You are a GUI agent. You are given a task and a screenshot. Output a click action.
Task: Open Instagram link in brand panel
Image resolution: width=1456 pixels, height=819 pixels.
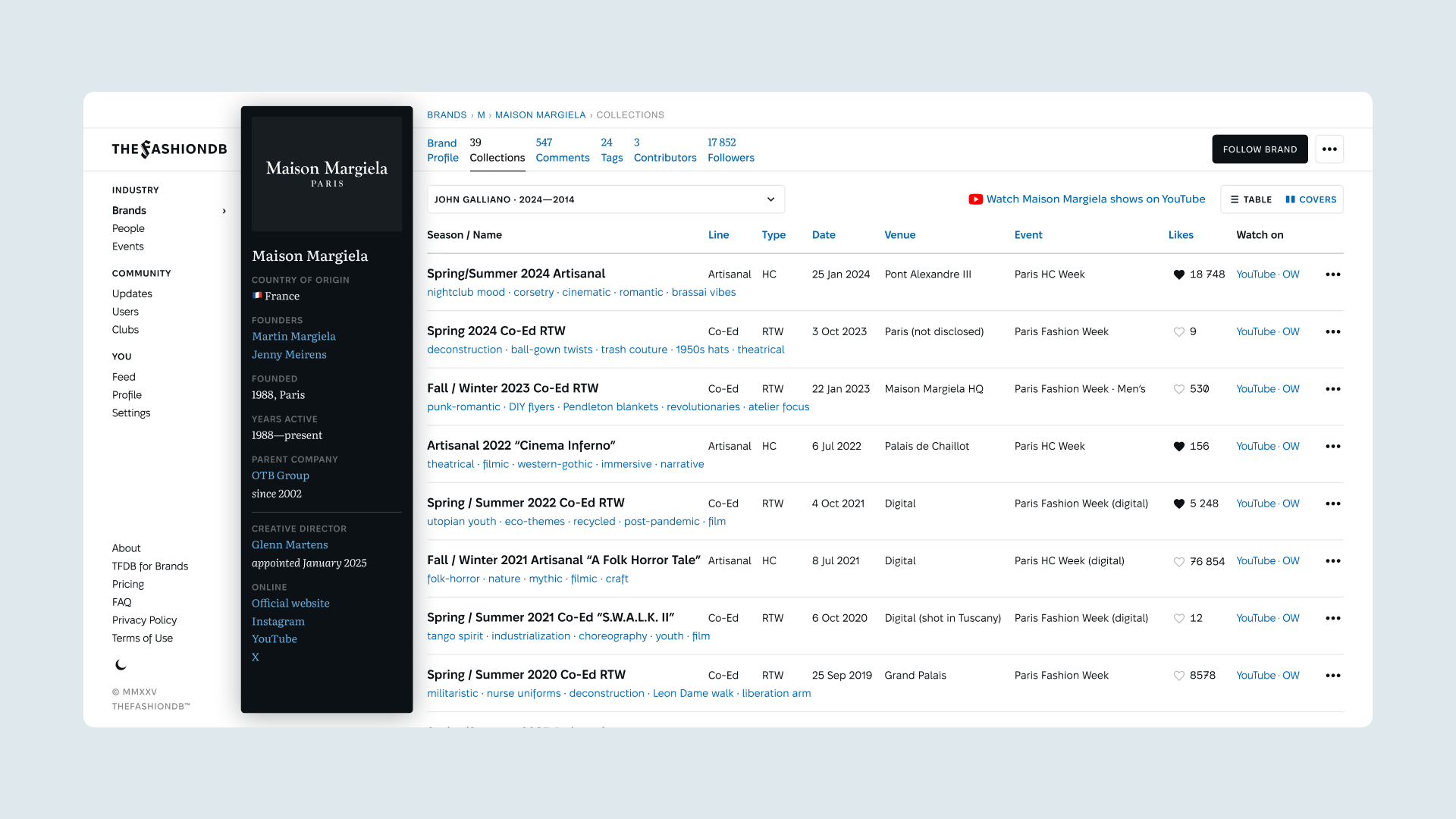pyautogui.click(x=278, y=622)
